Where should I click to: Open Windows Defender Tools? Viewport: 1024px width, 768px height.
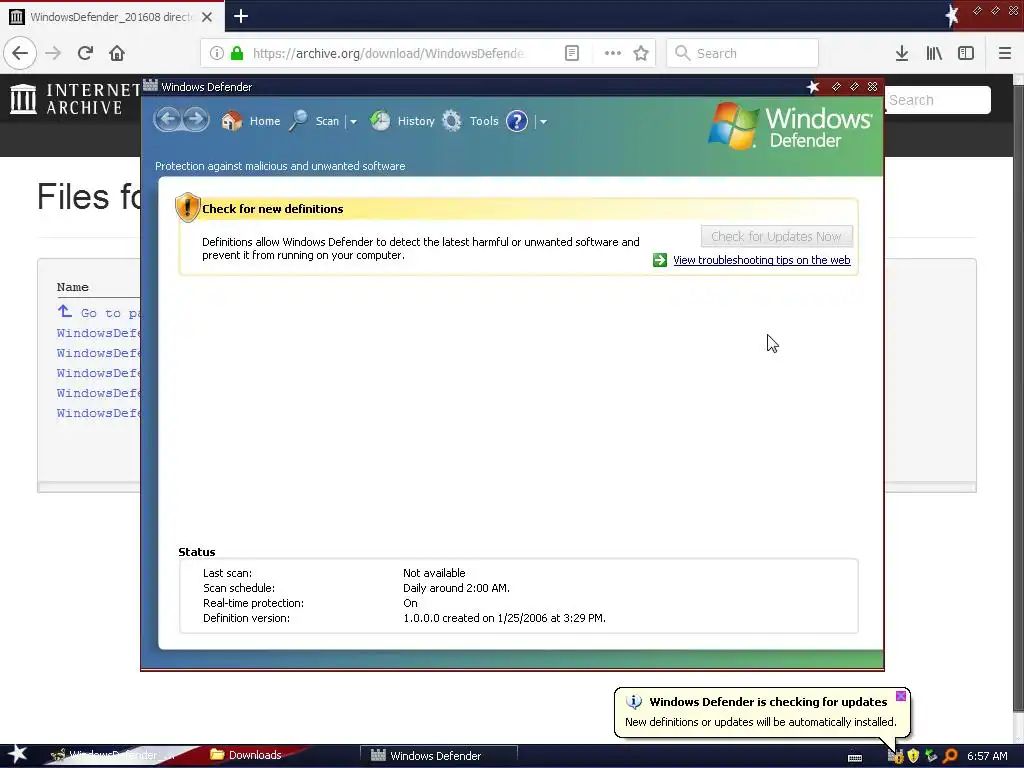470,121
